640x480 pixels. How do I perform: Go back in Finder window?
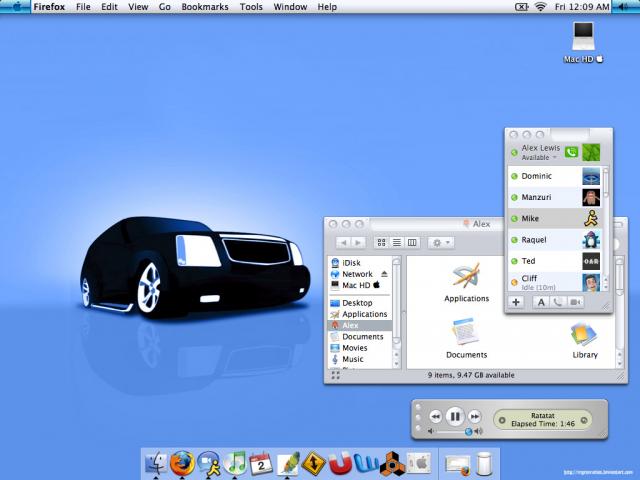pos(343,242)
